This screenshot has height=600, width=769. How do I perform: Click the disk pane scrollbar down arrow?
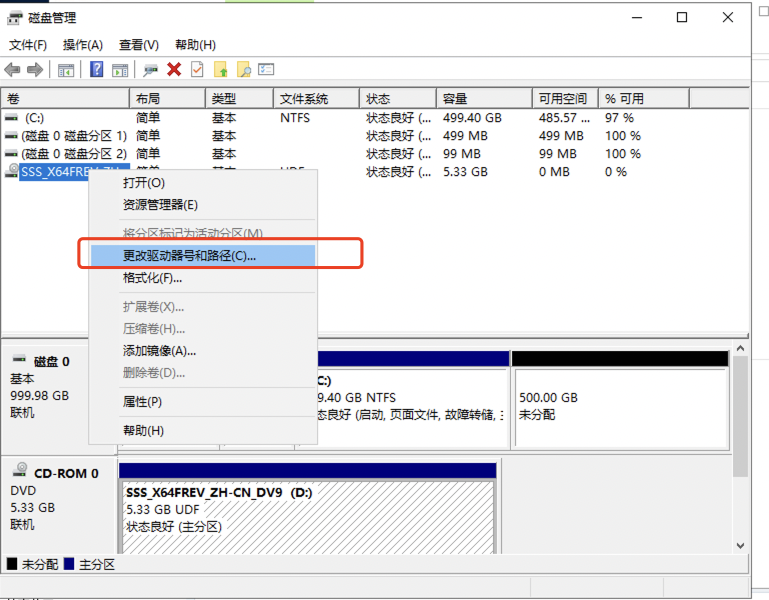[741, 545]
